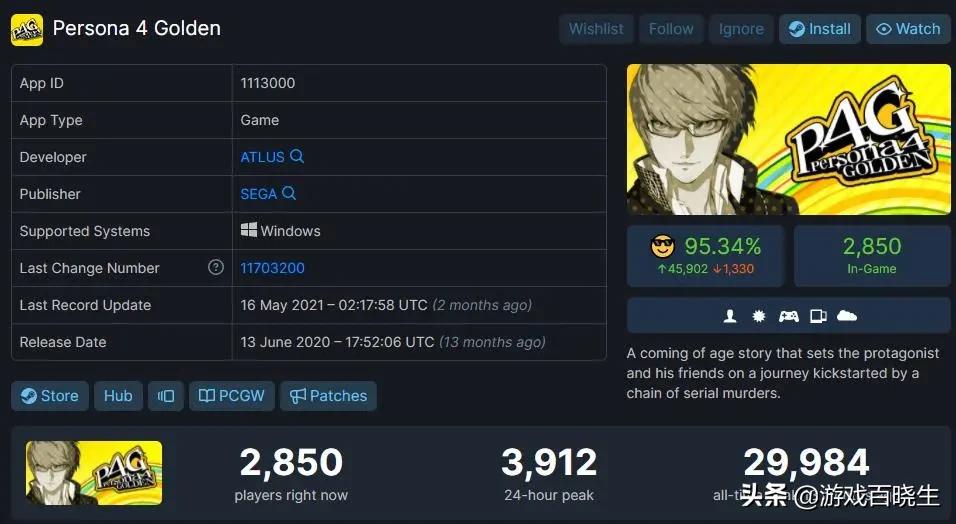
Task: Click the search icon next to SEGA
Action: pos(289,193)
